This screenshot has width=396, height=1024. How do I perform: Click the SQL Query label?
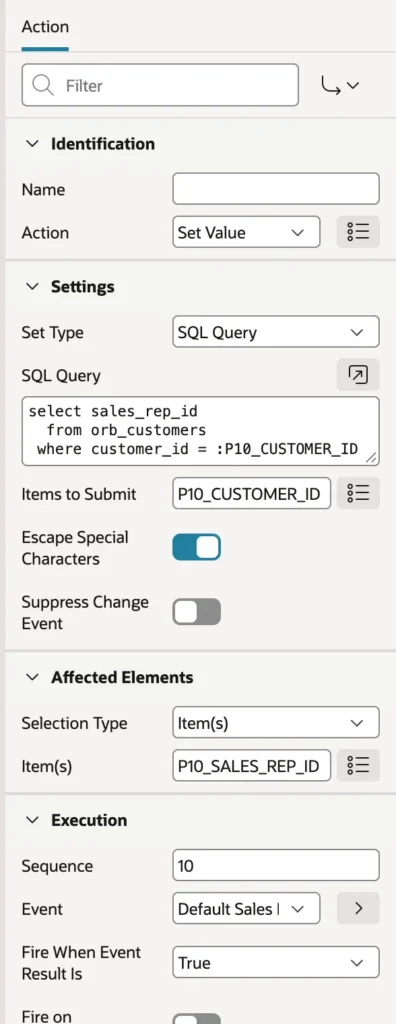pos(61,376)
